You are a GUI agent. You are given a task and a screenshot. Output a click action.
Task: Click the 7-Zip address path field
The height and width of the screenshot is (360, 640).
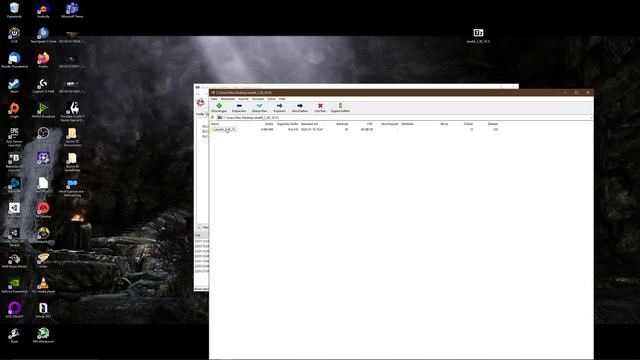click(x=404, y=118)
